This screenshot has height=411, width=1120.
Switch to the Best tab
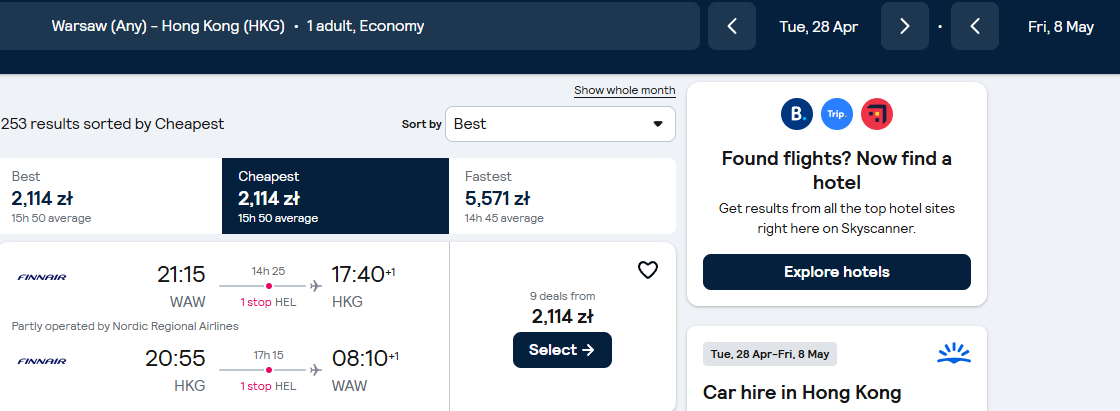tap(111, 196)
